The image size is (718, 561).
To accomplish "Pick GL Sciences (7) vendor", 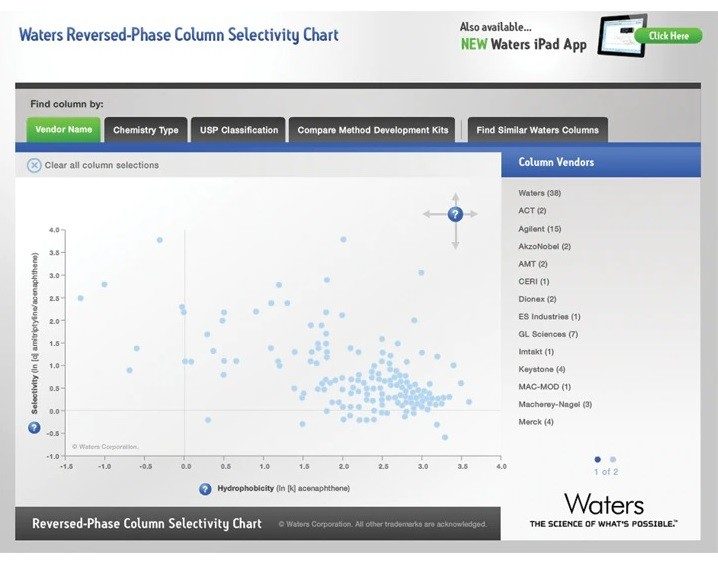I will pyautogui.click(x=548, y=334).
